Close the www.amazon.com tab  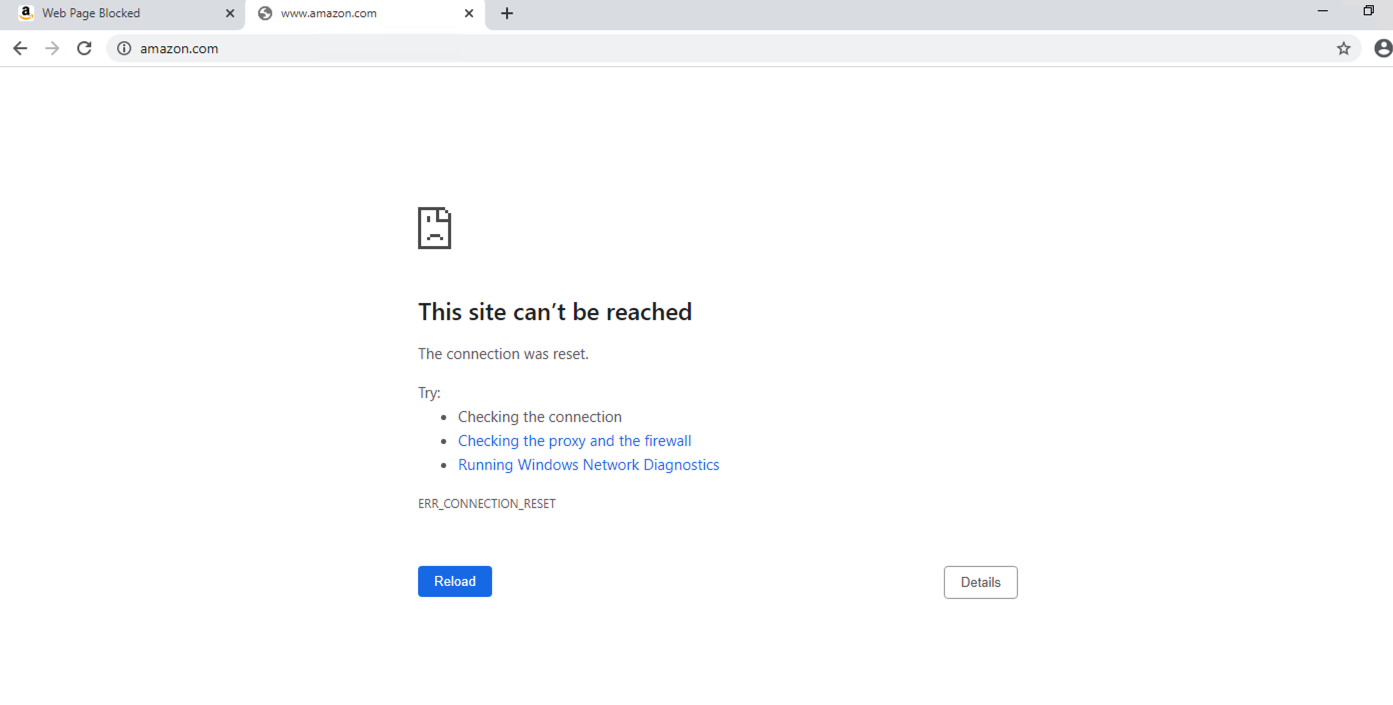click(x=469, y=14)
